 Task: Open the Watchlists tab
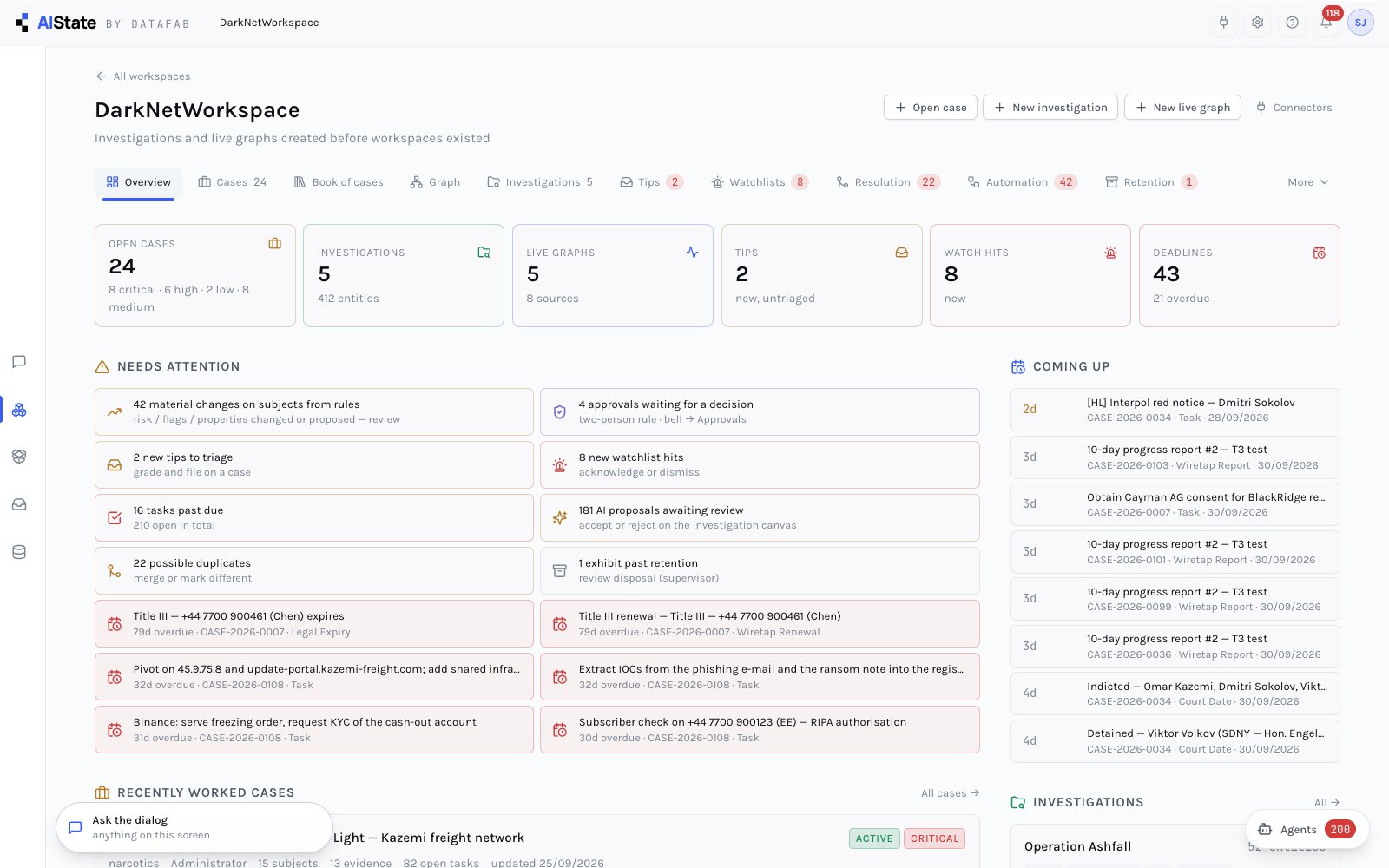point(760,182)
